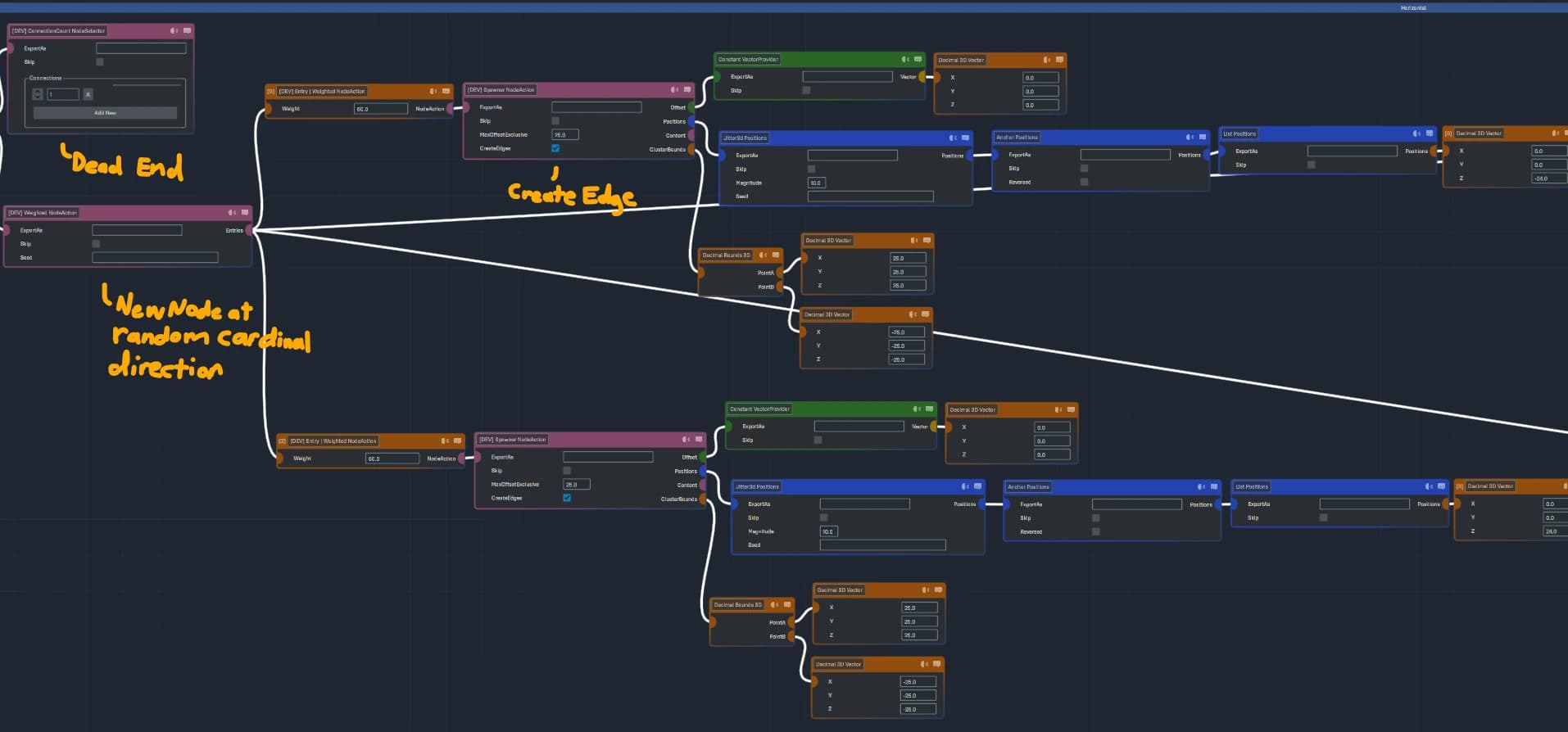Click the Connections number field showing 1

tap(62, 94)
